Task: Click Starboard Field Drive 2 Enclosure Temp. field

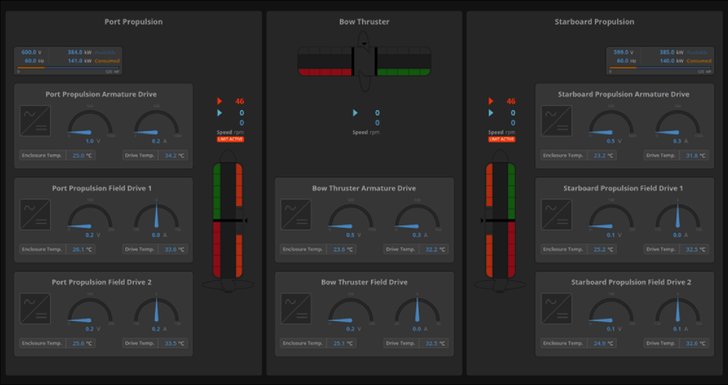Action: pyautogui.click(x=579, y=343)
